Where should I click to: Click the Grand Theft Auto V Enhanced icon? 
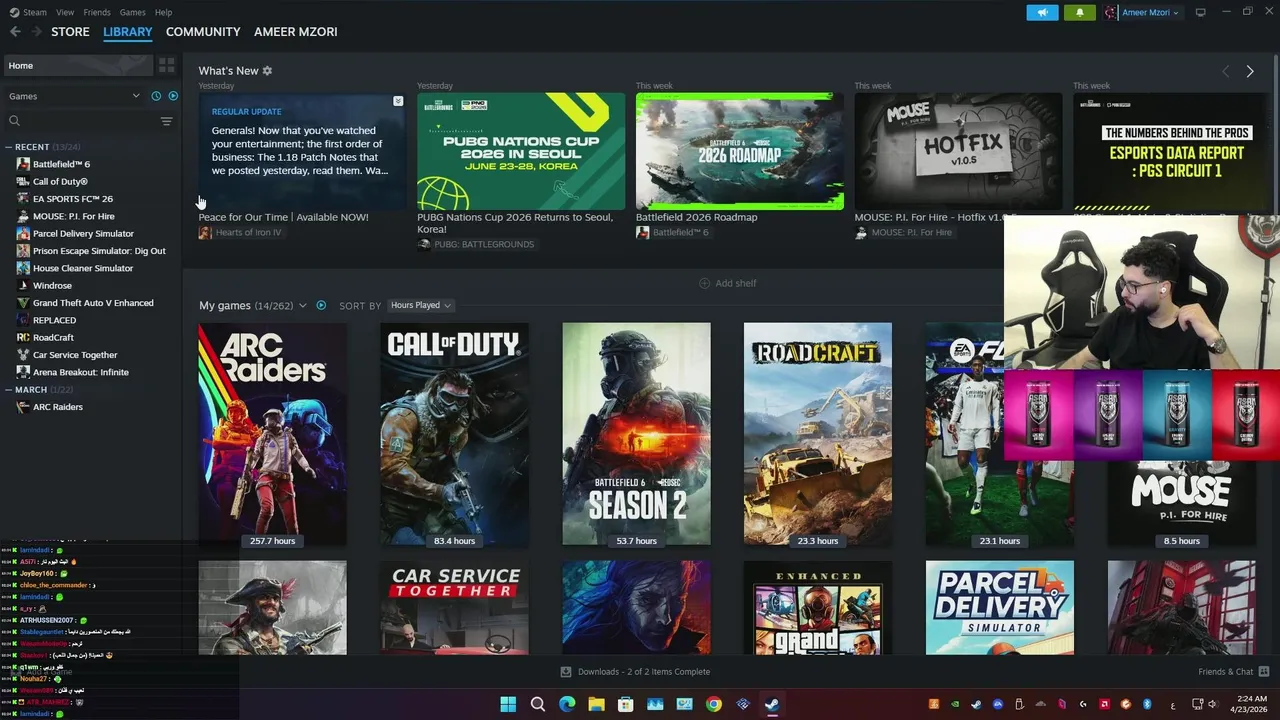(x=23, y=303)
